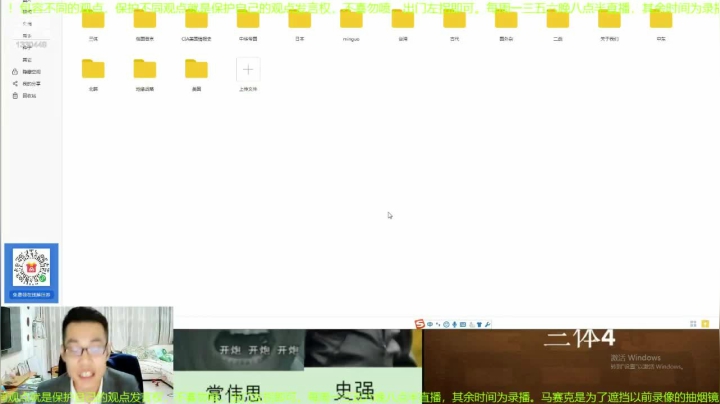Image resolution: width=720 pixels, height=404 pixels.
Task: Open 隐藏空间 in the sidebar
Action: coord(31,72)
